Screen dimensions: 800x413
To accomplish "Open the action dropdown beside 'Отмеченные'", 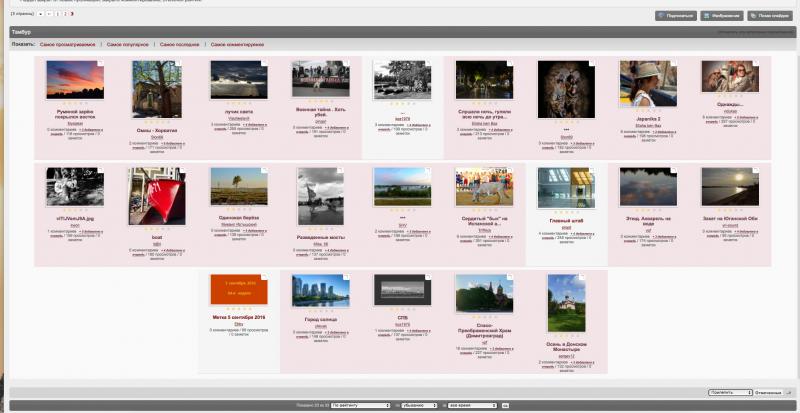I will (731, 393).
